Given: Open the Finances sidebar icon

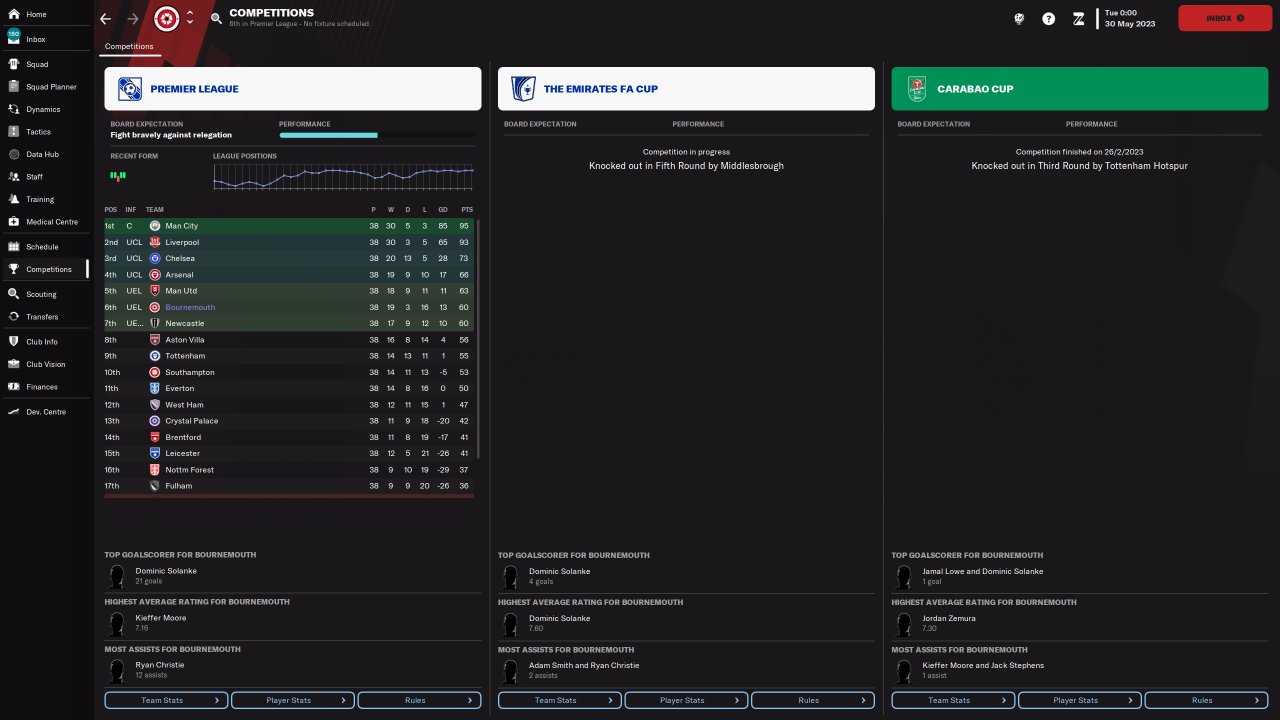Looking at the screenshot, I should pos(14,387).
